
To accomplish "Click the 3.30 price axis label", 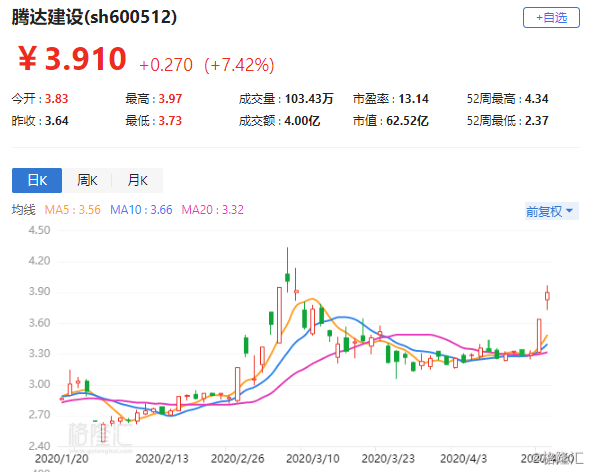I will pyautogui.click(x=40, y=353).
